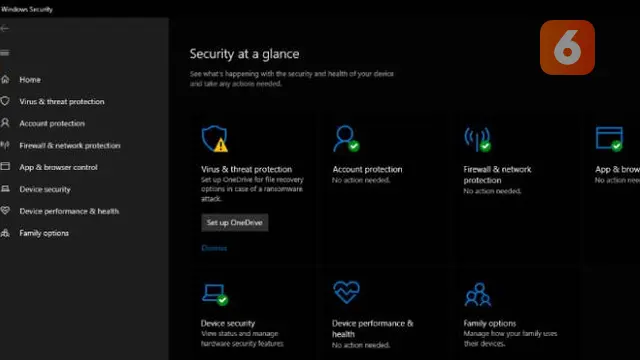Image resolution: width=640 pixels, height=360 pixels.
Task: Click 'No action needed.' under Account protection
Action: click(x=361, y=180)
